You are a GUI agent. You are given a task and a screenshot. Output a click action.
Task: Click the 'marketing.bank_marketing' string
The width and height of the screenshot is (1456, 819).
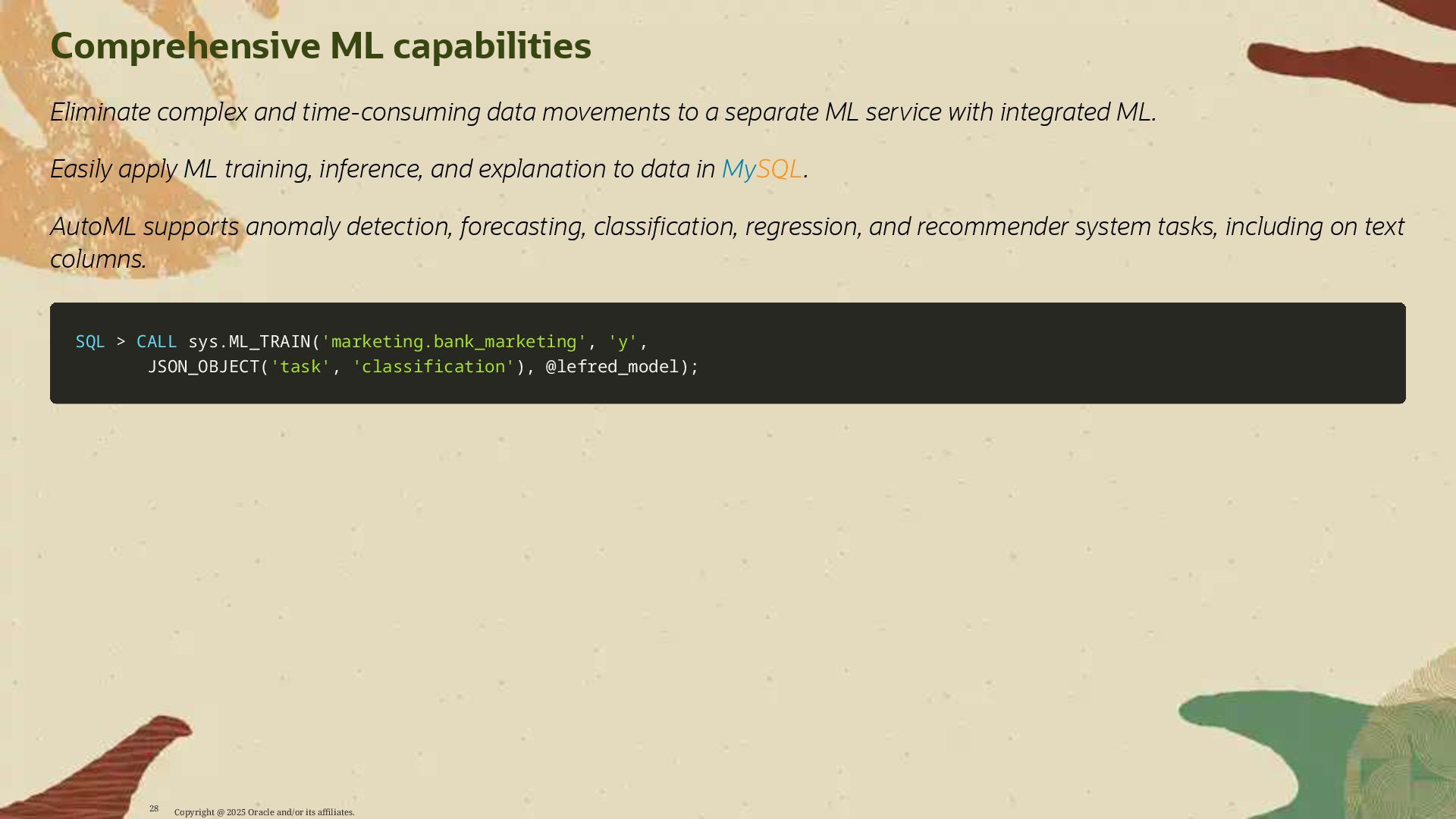(x=453, y=342)
